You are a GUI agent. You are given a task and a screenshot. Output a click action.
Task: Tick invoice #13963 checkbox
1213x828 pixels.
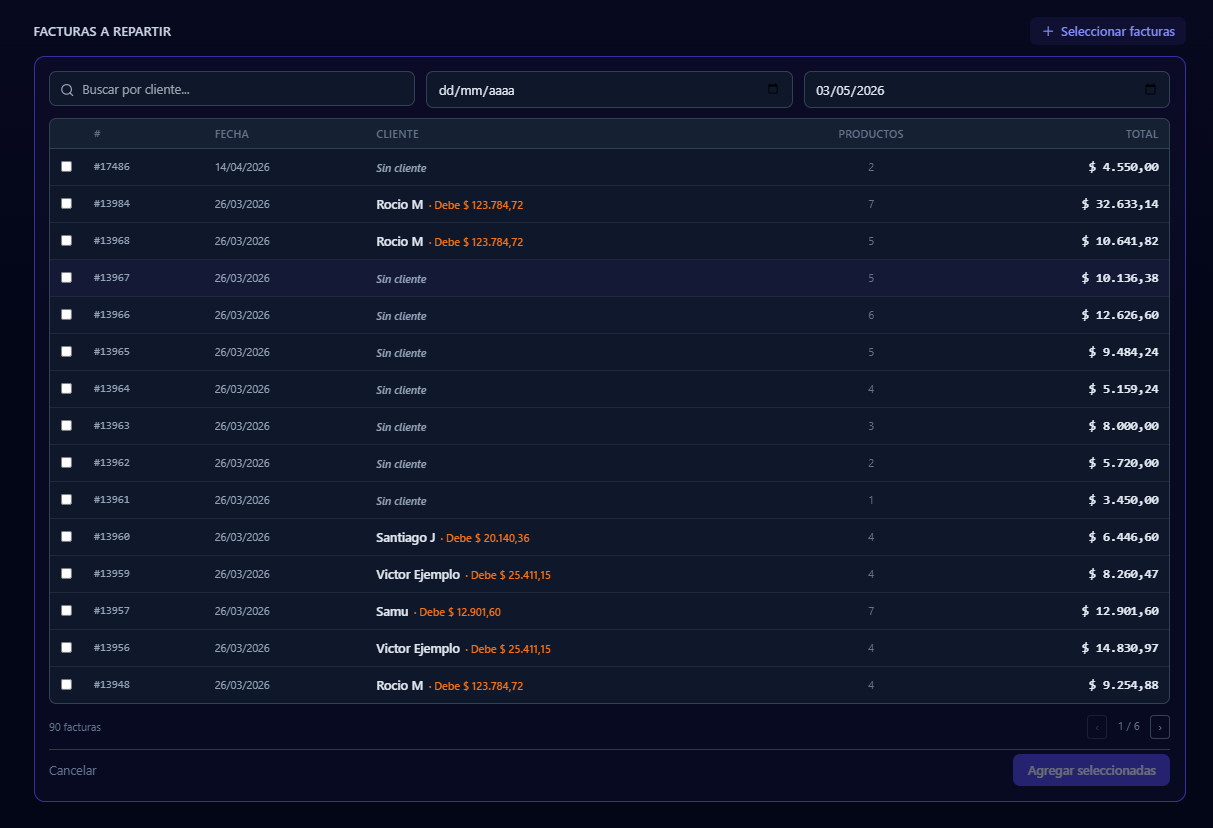coord(66,425)
